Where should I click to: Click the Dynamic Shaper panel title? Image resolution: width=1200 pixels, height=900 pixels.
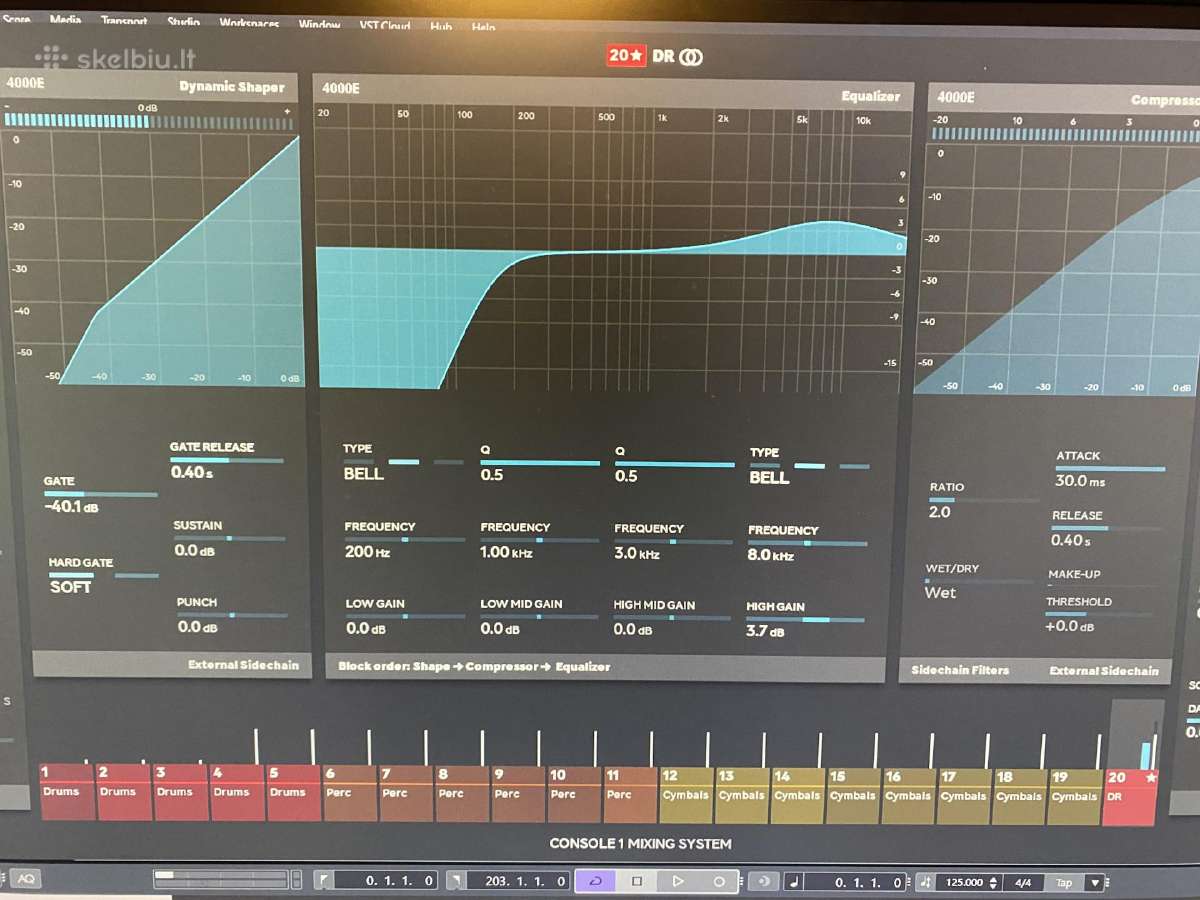[x=232, y=87]
